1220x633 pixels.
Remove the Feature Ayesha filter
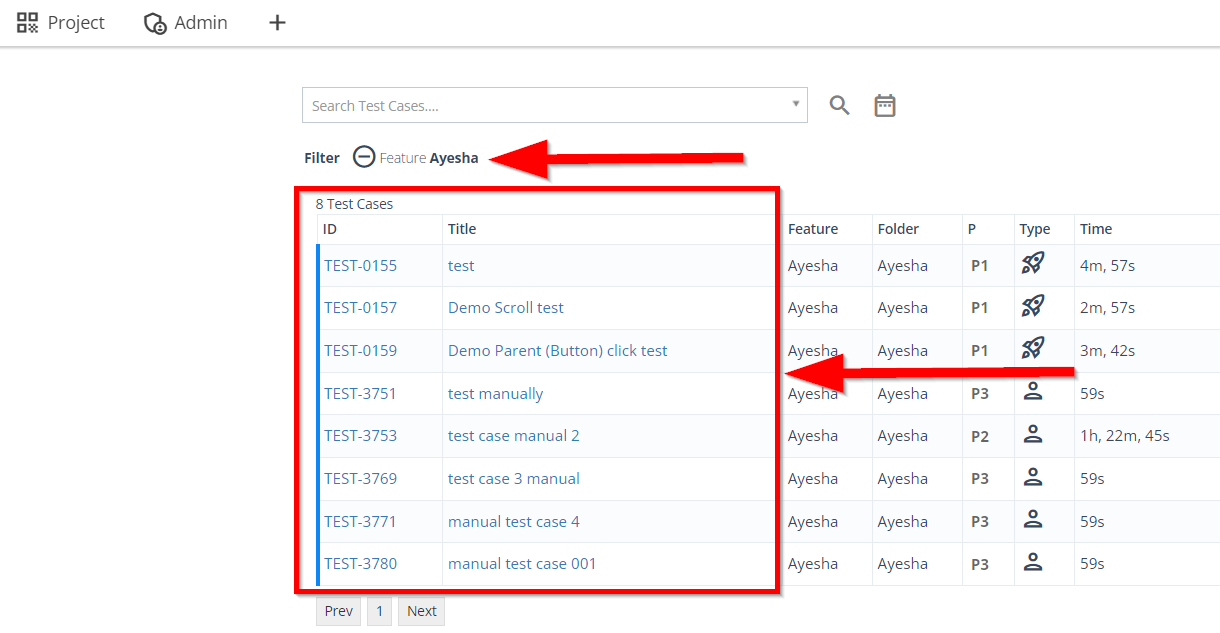coord(364,157)
